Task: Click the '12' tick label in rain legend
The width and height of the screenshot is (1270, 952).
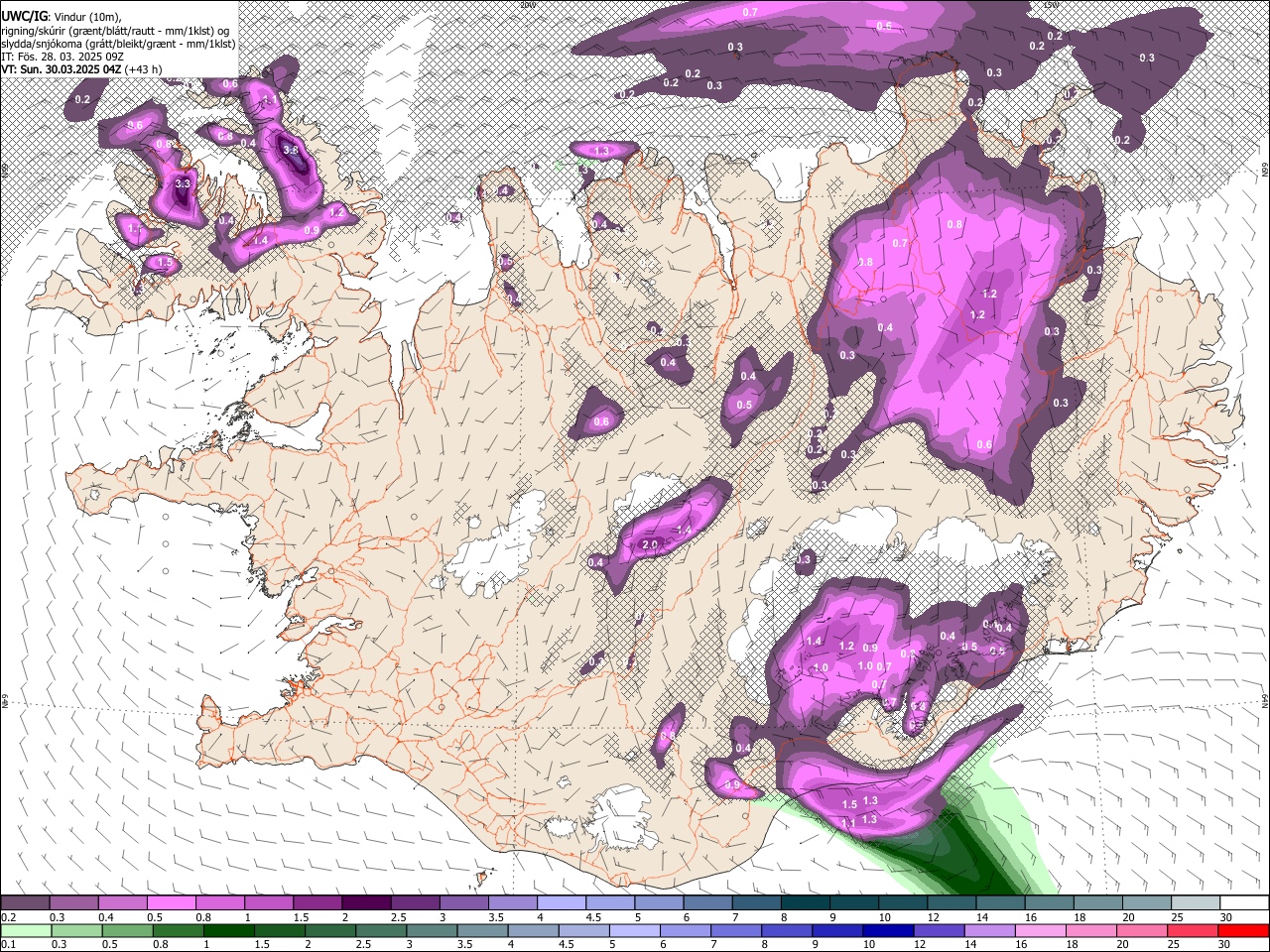Action: click(x=919, y=944)
